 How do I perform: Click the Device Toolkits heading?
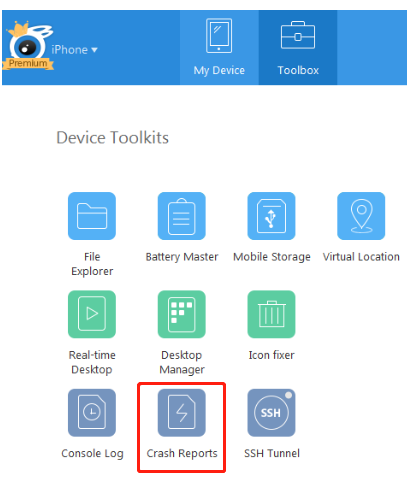tap(112, 137)
